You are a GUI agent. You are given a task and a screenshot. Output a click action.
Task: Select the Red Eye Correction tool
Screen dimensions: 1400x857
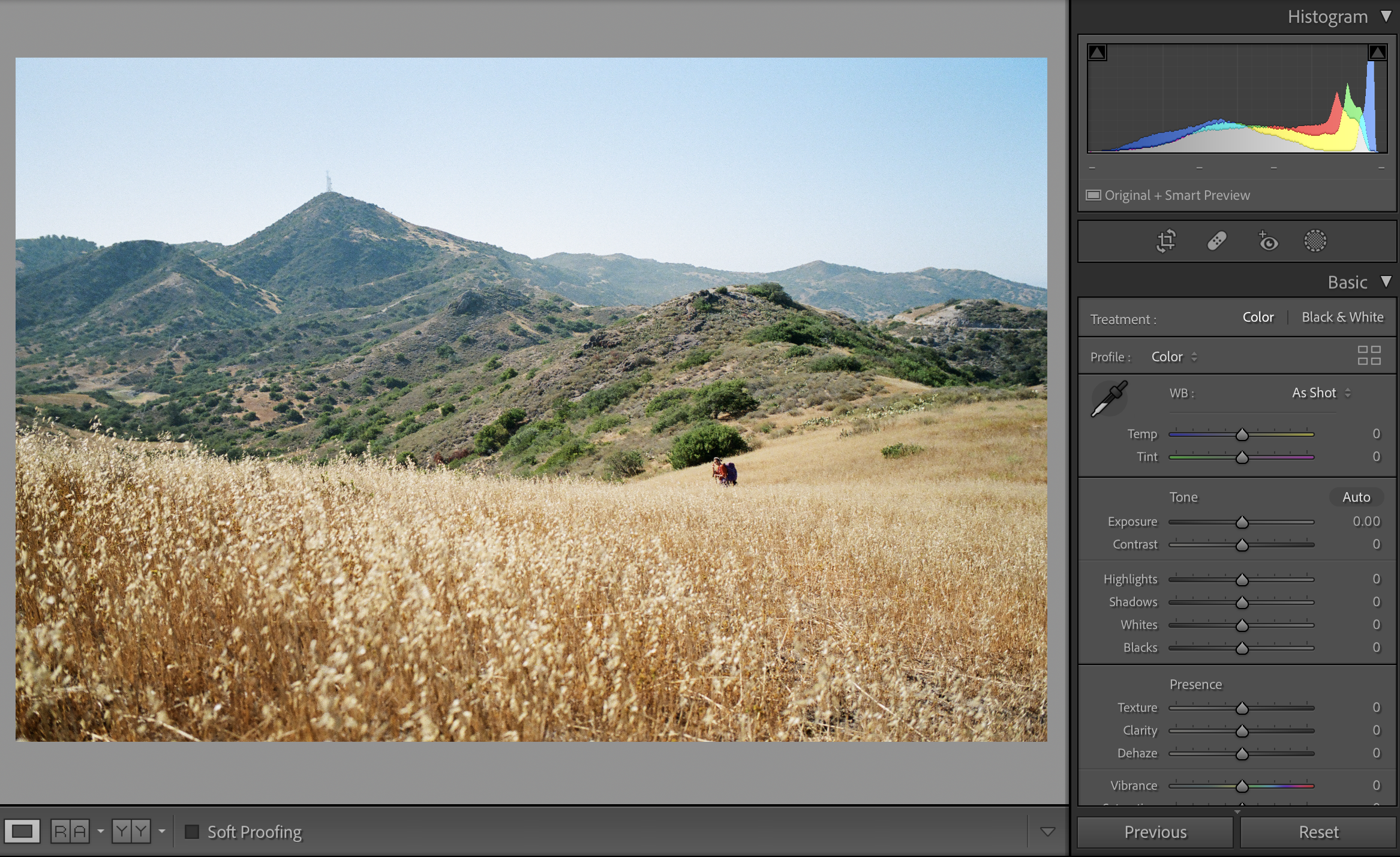click(x=1267, y=241)
